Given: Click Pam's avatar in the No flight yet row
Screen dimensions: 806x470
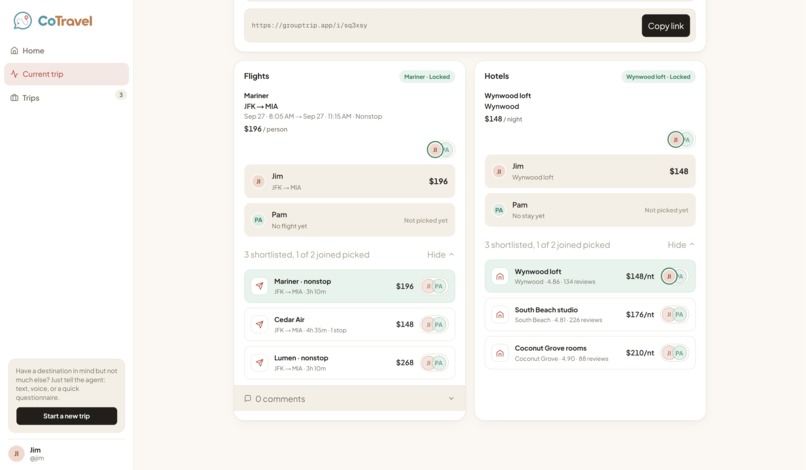Looking at the screenshot, I should pos(258,220).
